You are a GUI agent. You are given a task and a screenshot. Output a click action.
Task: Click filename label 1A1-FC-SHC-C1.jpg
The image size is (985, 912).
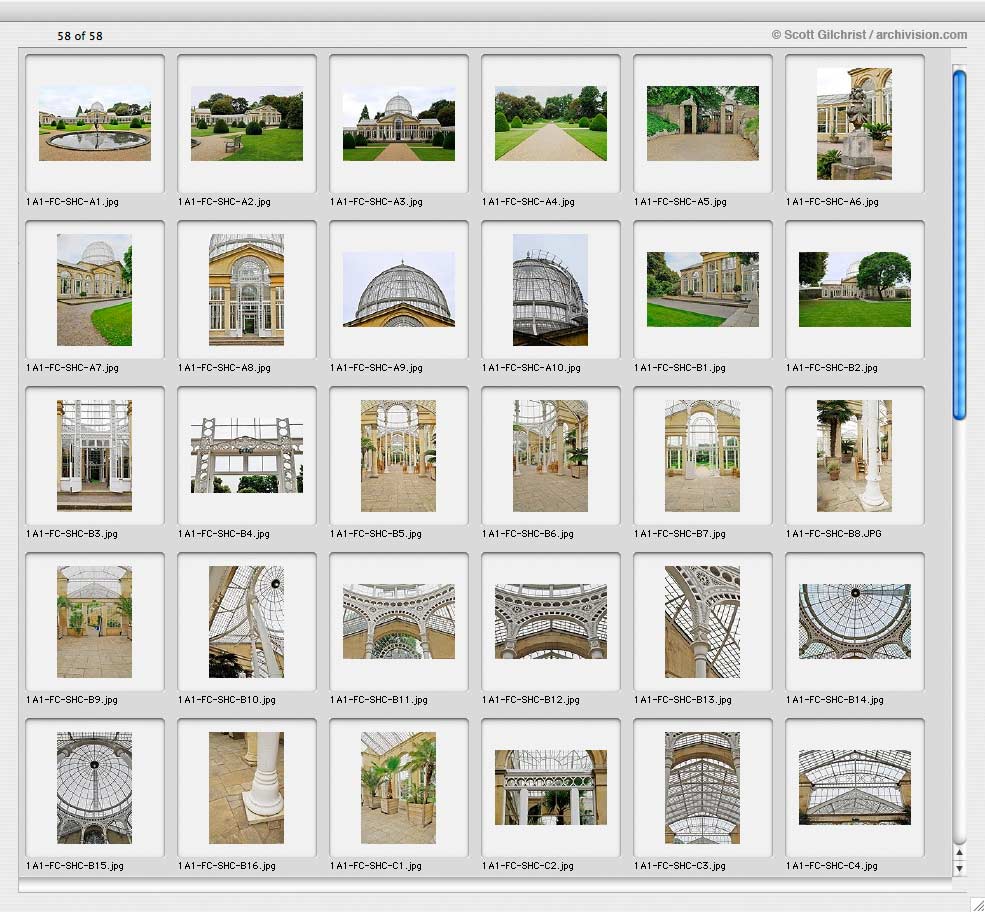click(376, 865)
